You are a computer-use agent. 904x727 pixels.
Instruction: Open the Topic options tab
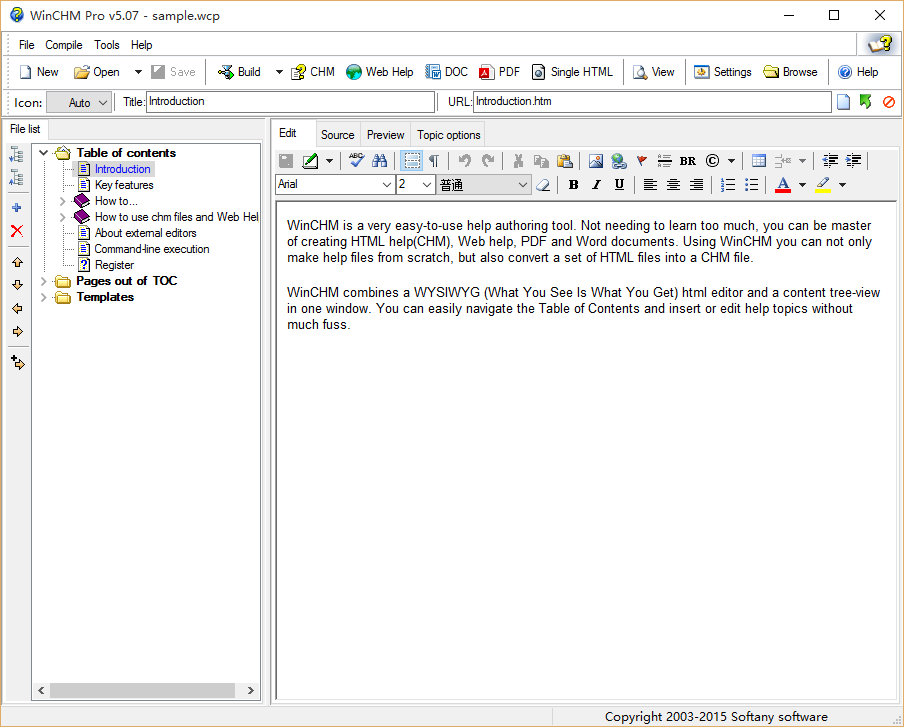tap(449, 134)
